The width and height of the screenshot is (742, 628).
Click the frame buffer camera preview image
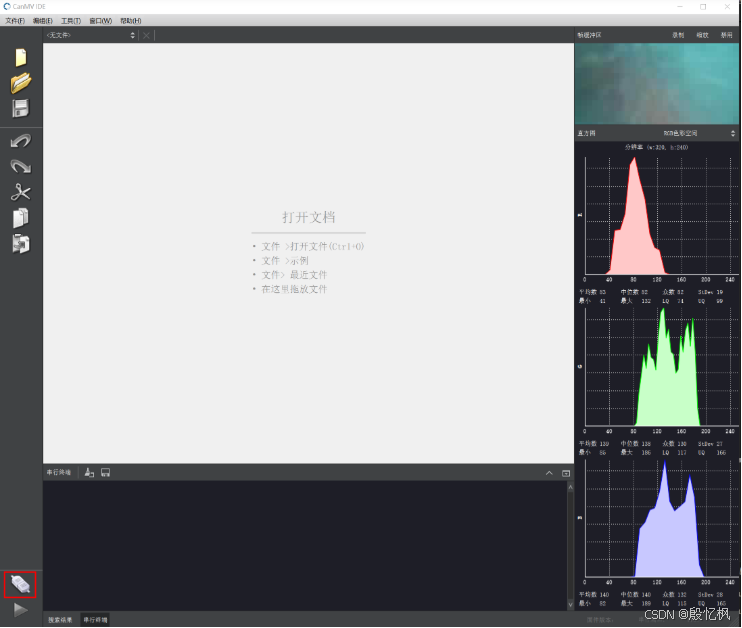pyautogui.click(x=657, y=84)
